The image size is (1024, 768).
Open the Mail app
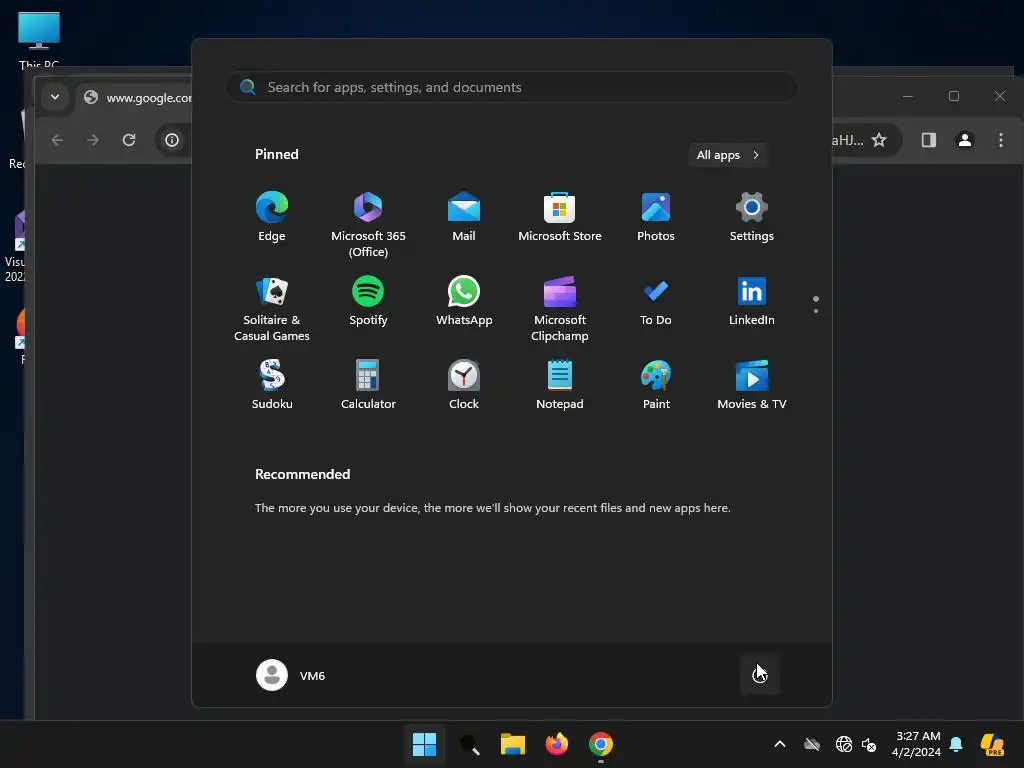point(464,217)
